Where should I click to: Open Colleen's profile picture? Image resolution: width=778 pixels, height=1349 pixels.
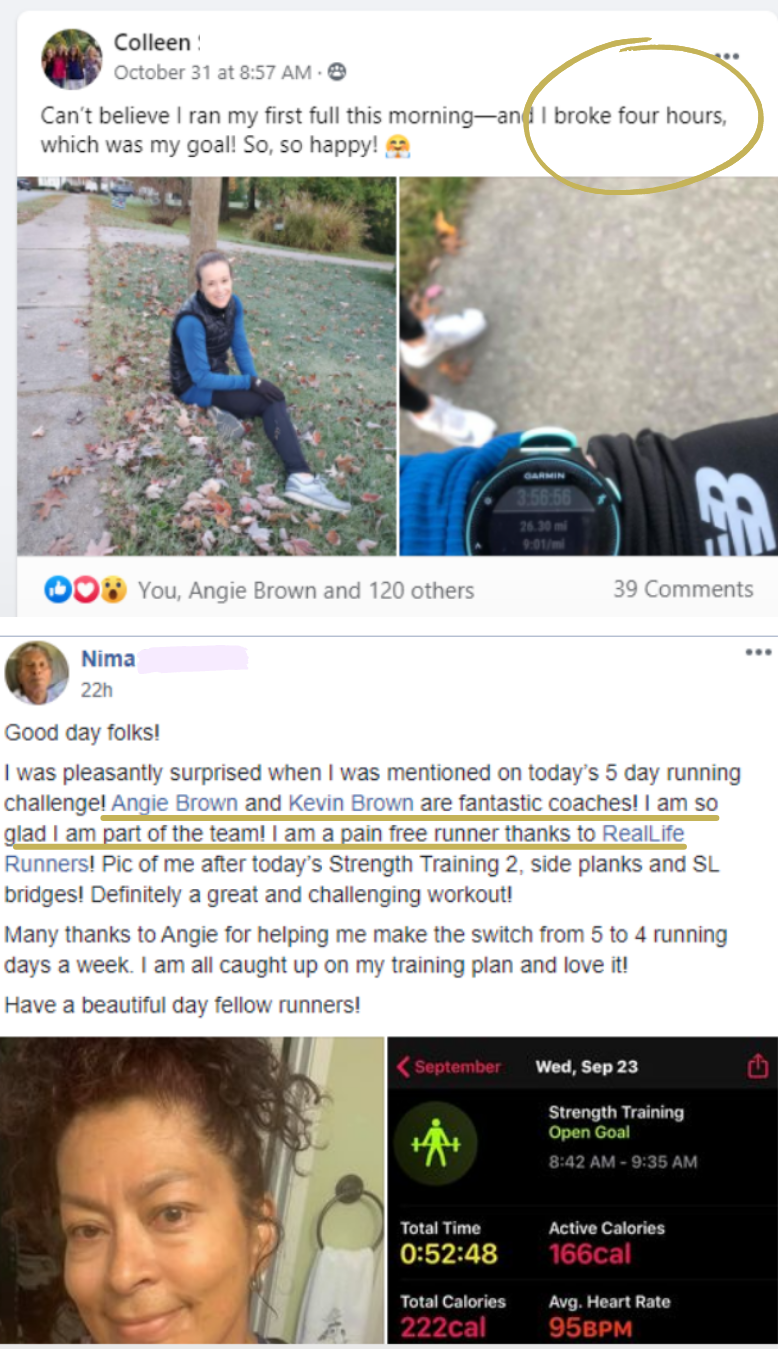coord(71,58)
